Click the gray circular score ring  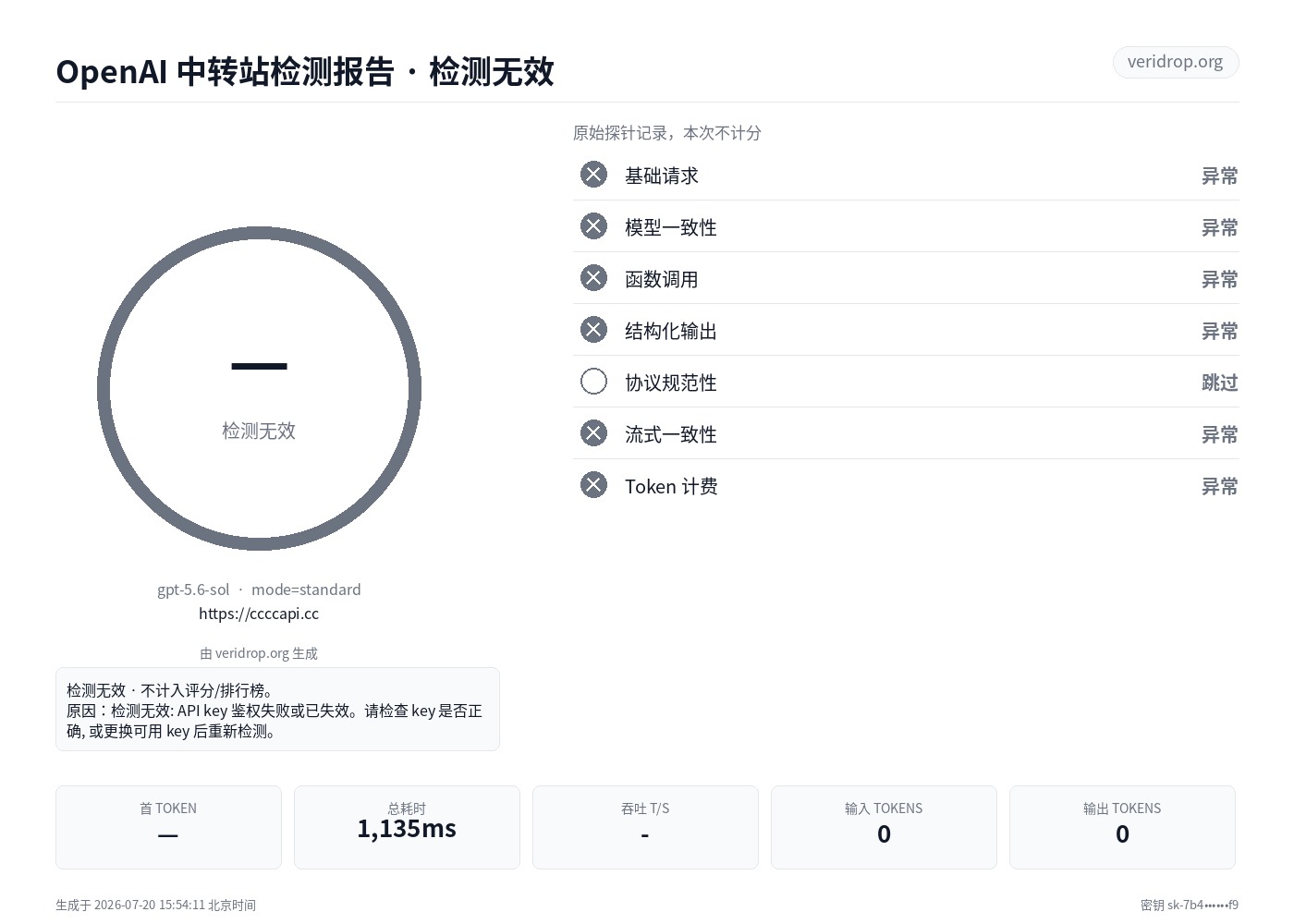(259, 388)
